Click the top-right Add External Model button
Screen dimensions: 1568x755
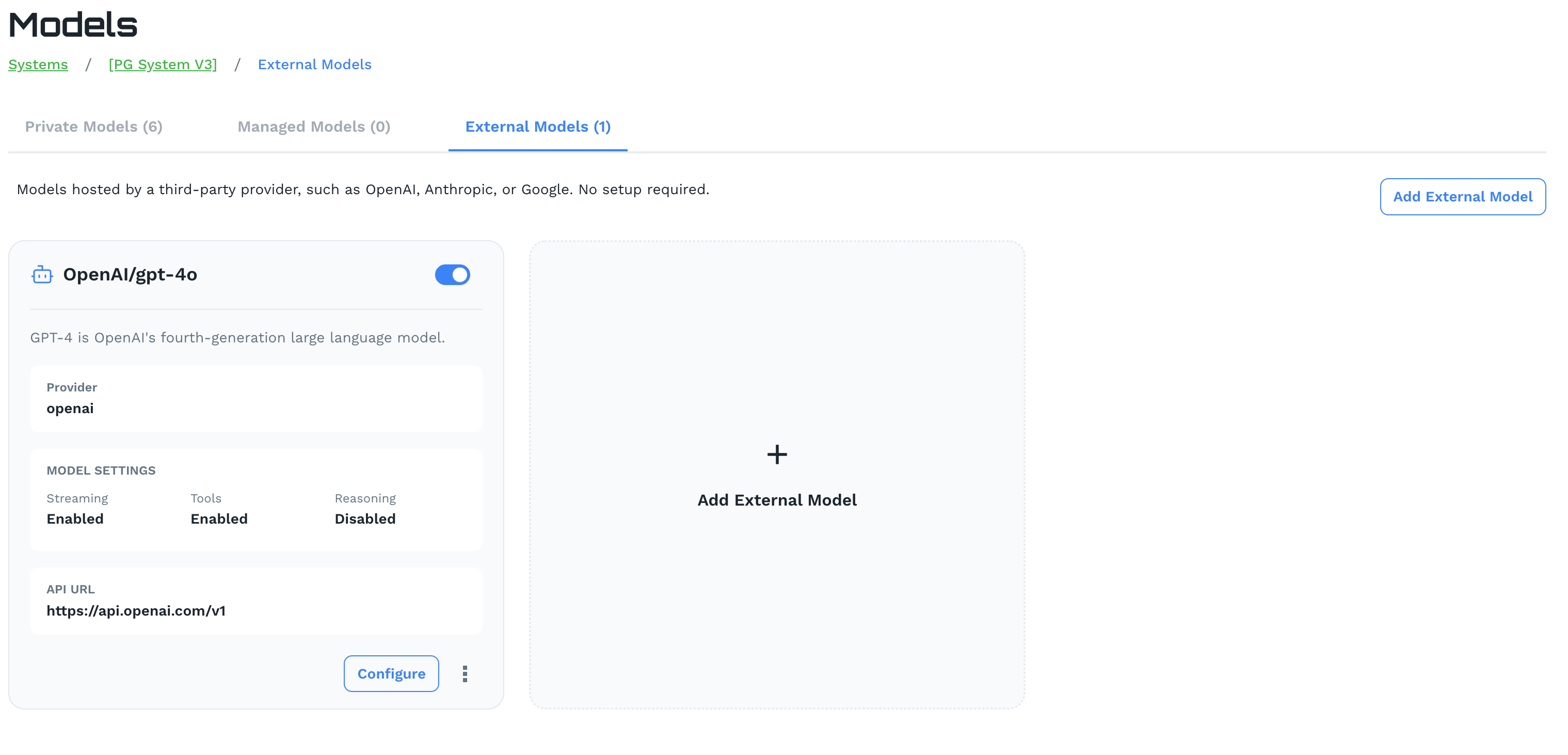click(x=1462, y=197)
